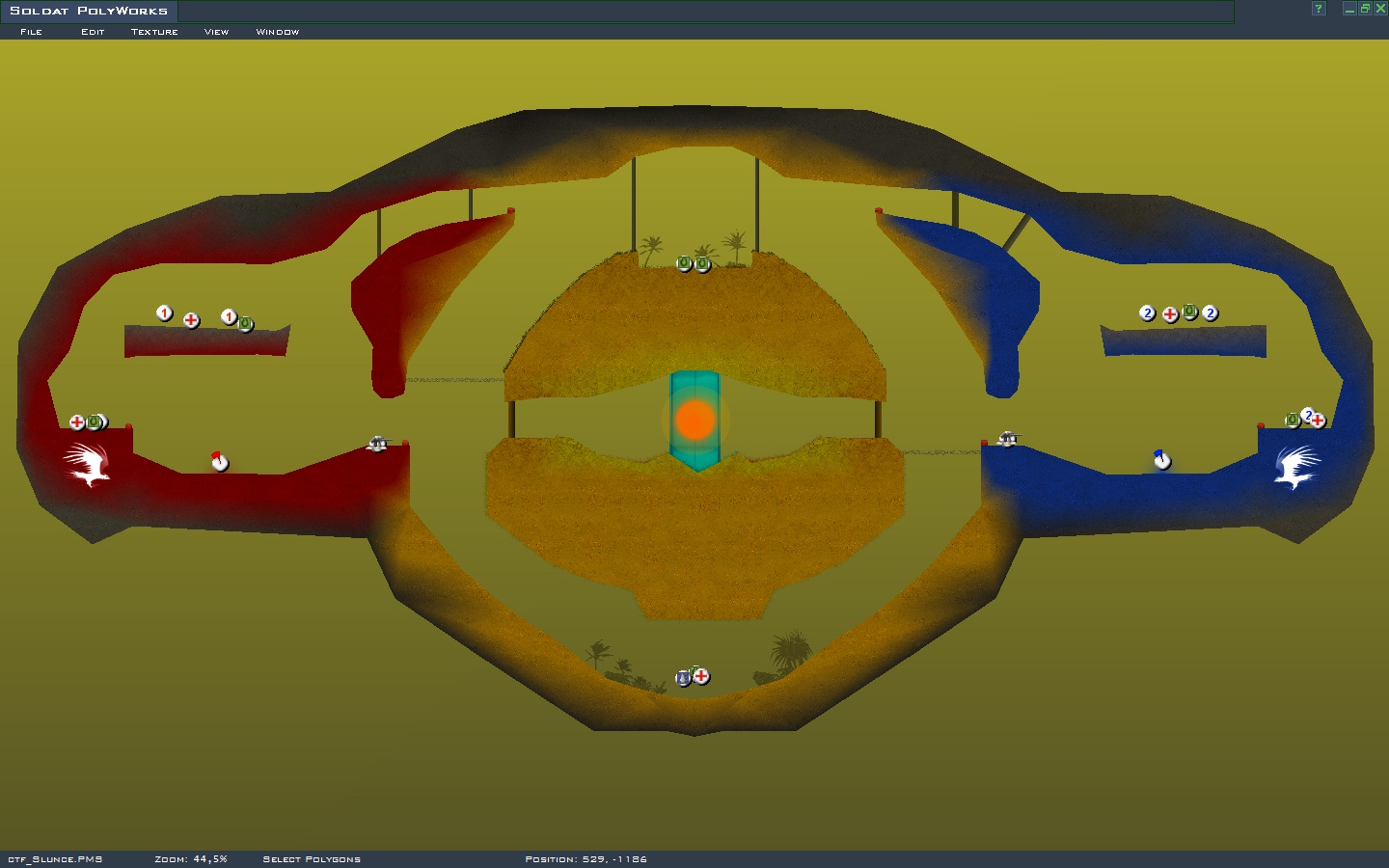Click the blue base stationary gun icon
The height and width of the screenshot is (868, 1389).
point(1008,440)
